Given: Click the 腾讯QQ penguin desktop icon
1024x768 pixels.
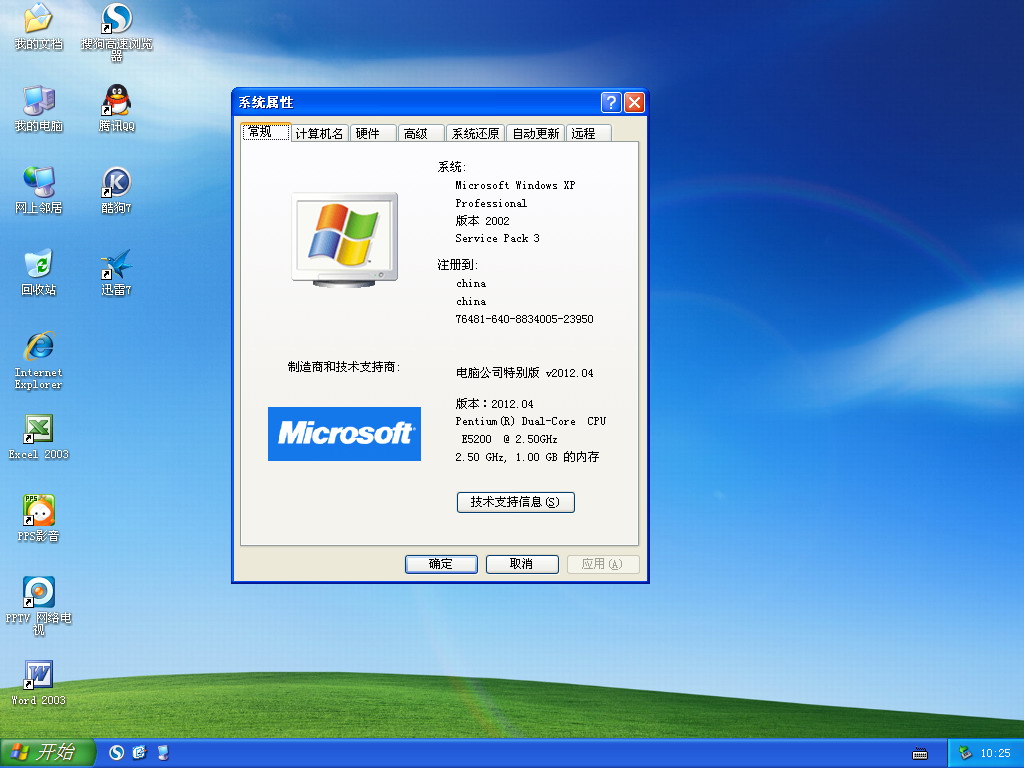Looking at the screenshot, I should [x=117, y=101].
